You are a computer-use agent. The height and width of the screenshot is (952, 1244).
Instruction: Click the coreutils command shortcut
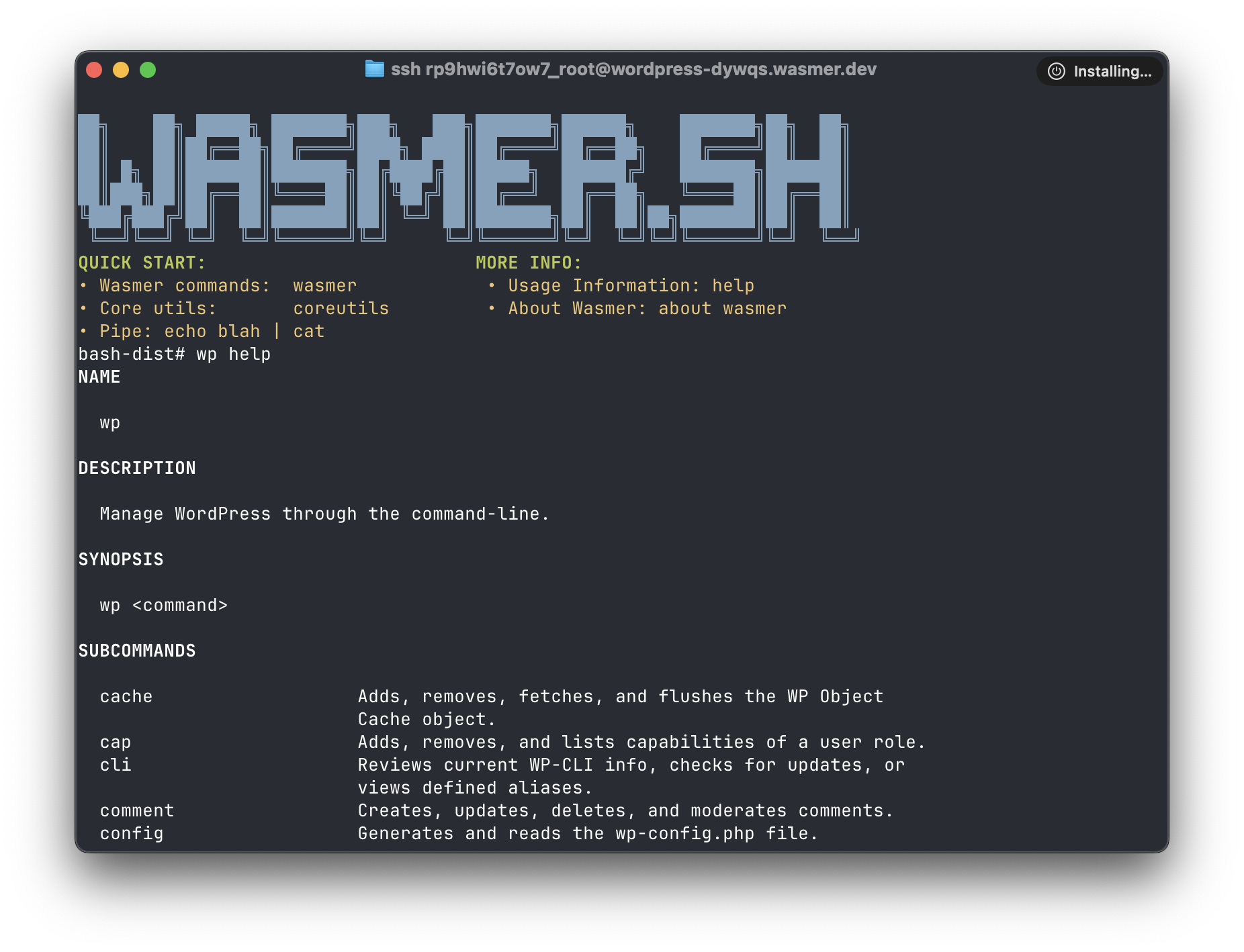coord(341,308)
